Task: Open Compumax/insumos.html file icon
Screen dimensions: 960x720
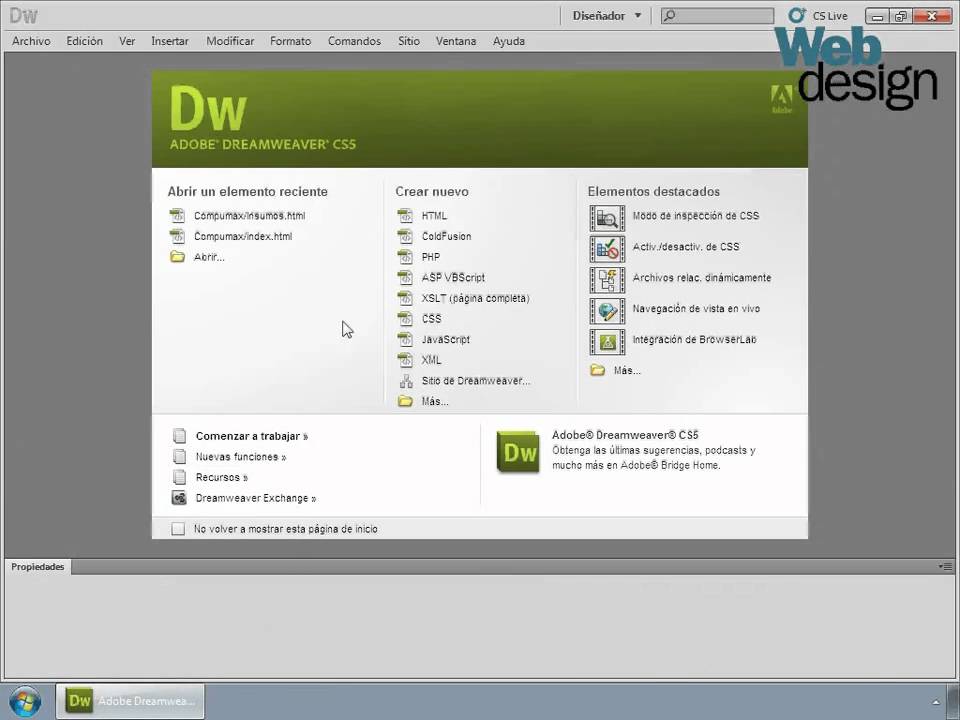Action: tap(177, 216)
